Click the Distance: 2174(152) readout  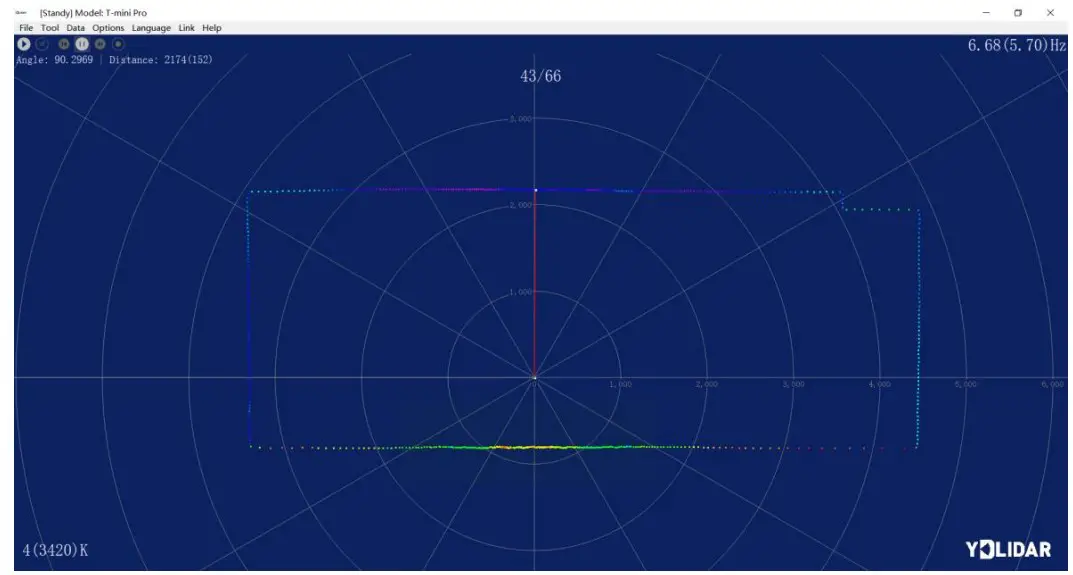pos(161,60)
